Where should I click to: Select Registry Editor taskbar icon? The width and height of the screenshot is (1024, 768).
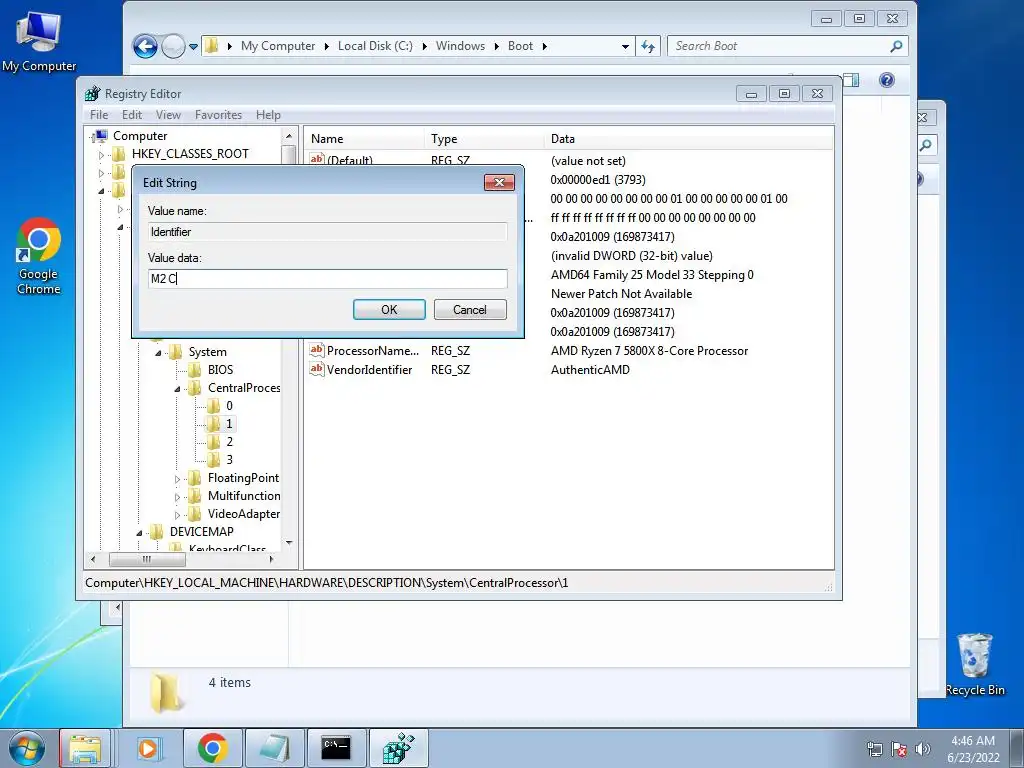pos(398,748)
